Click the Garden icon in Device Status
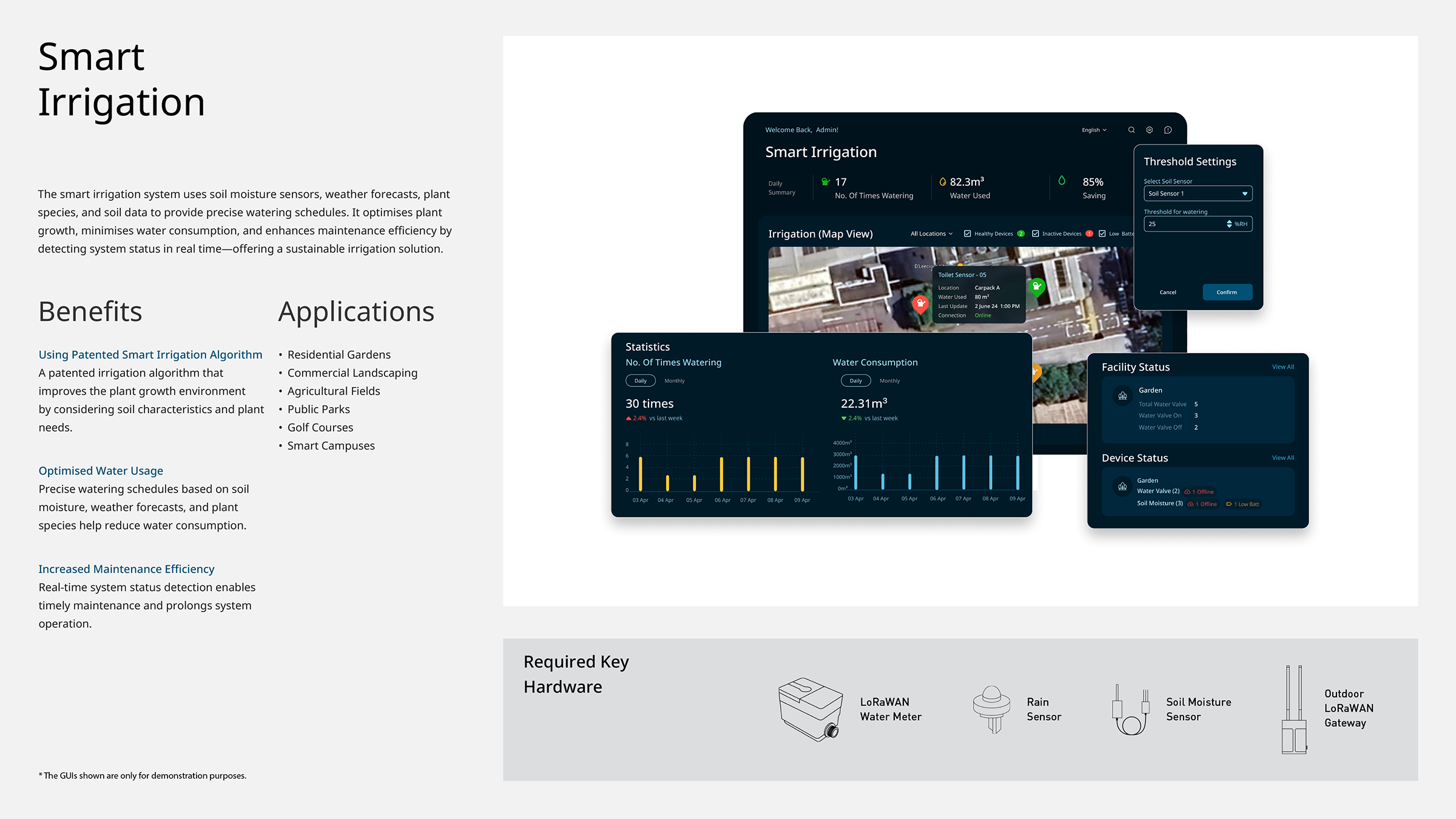This screenshot has width=1456, height=819. 1122,487
